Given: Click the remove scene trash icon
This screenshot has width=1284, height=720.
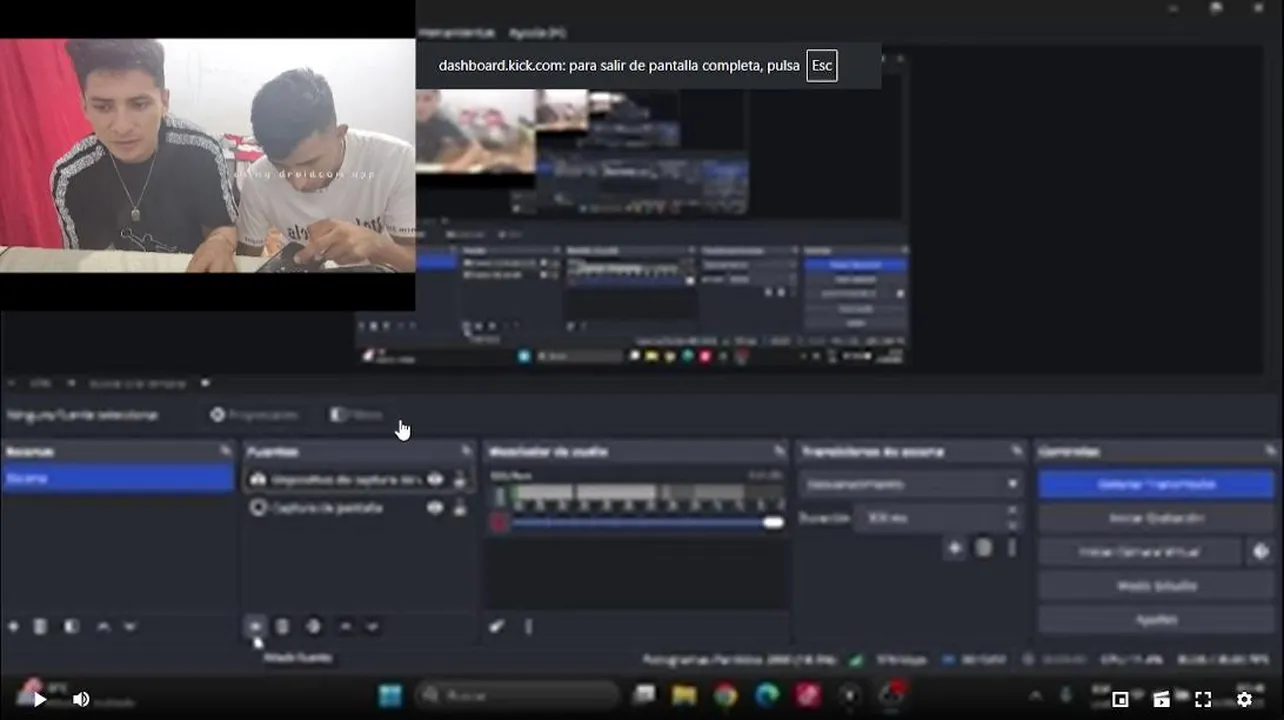Looking at the screenshot, I should 40,627.
